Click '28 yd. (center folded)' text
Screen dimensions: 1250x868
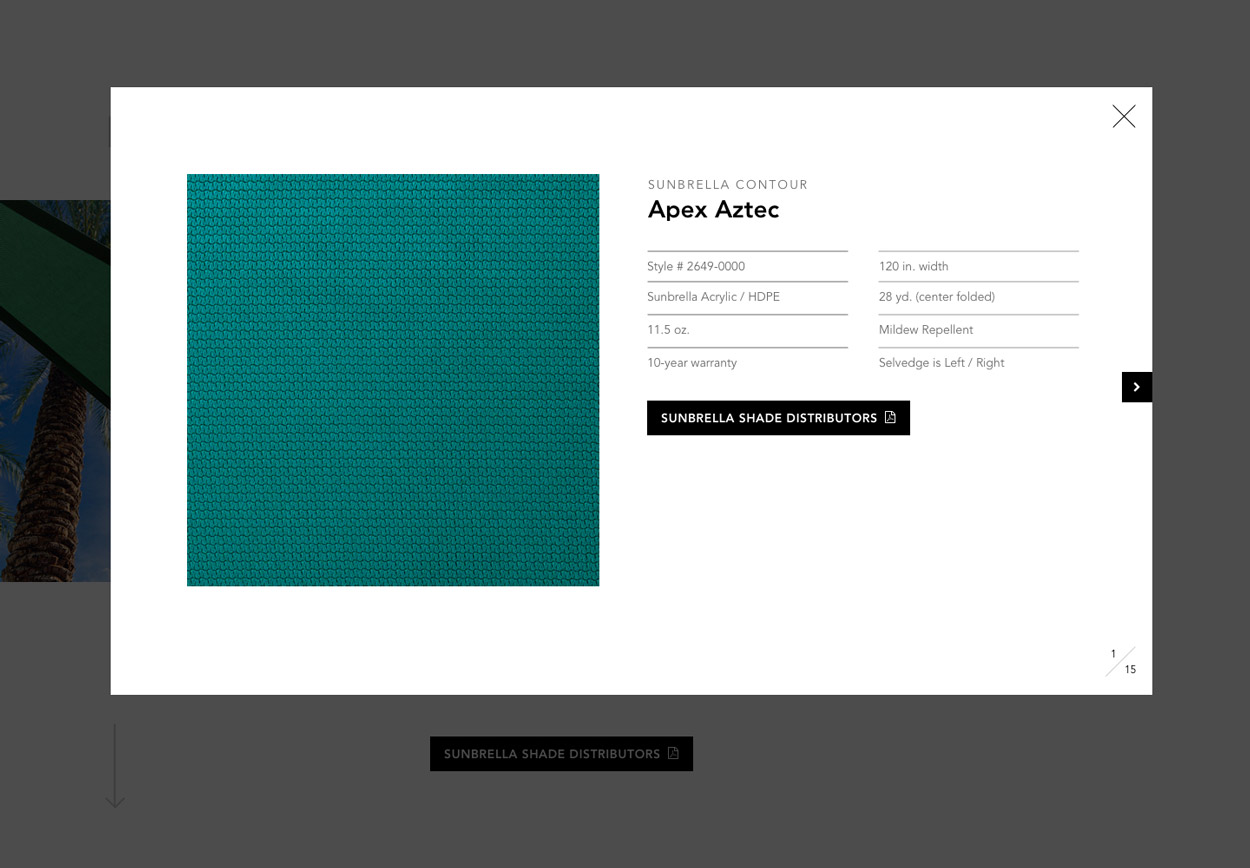[937, 297]
